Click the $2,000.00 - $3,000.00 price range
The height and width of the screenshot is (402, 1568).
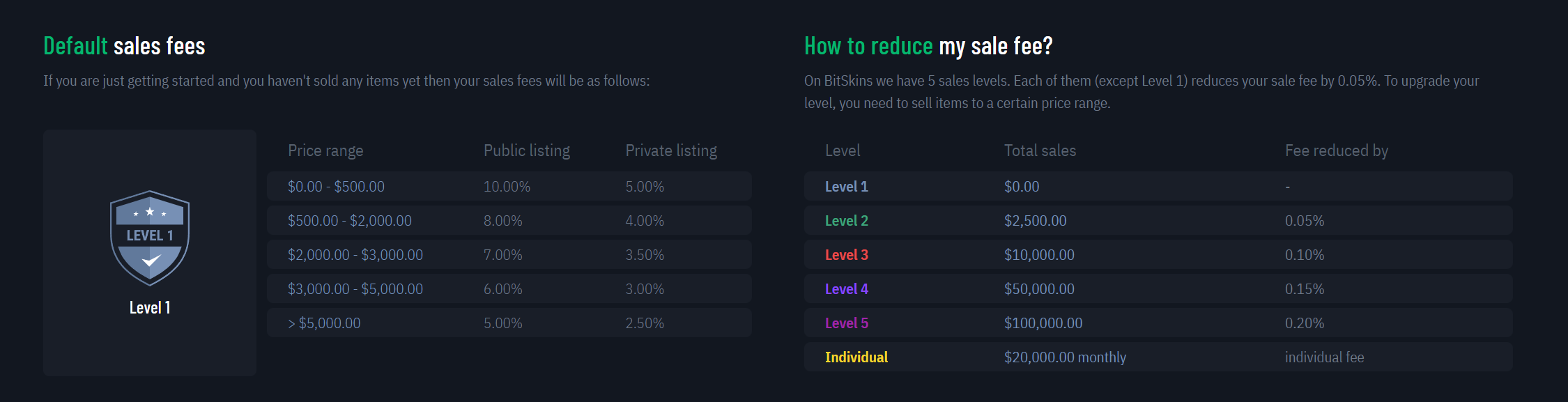[x=355, y=255]
